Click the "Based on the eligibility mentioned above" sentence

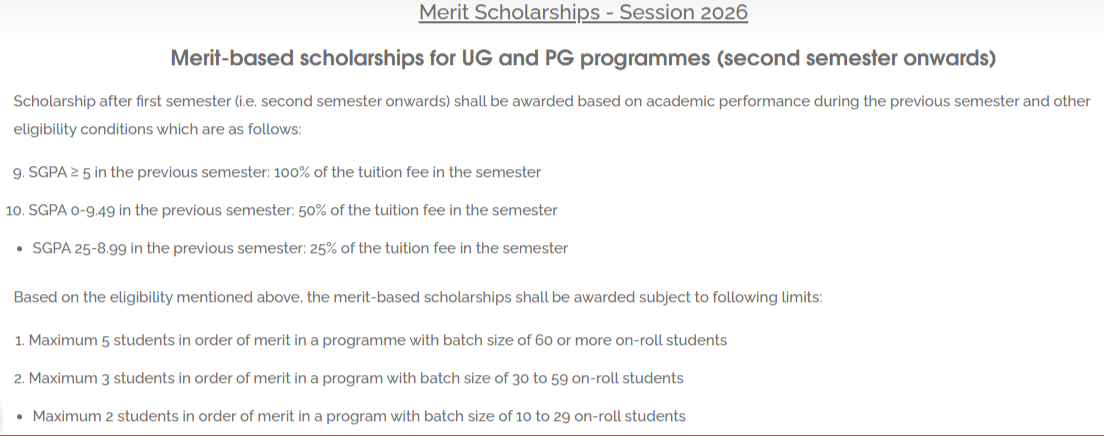pyautogui.click(x=418, y=298)
